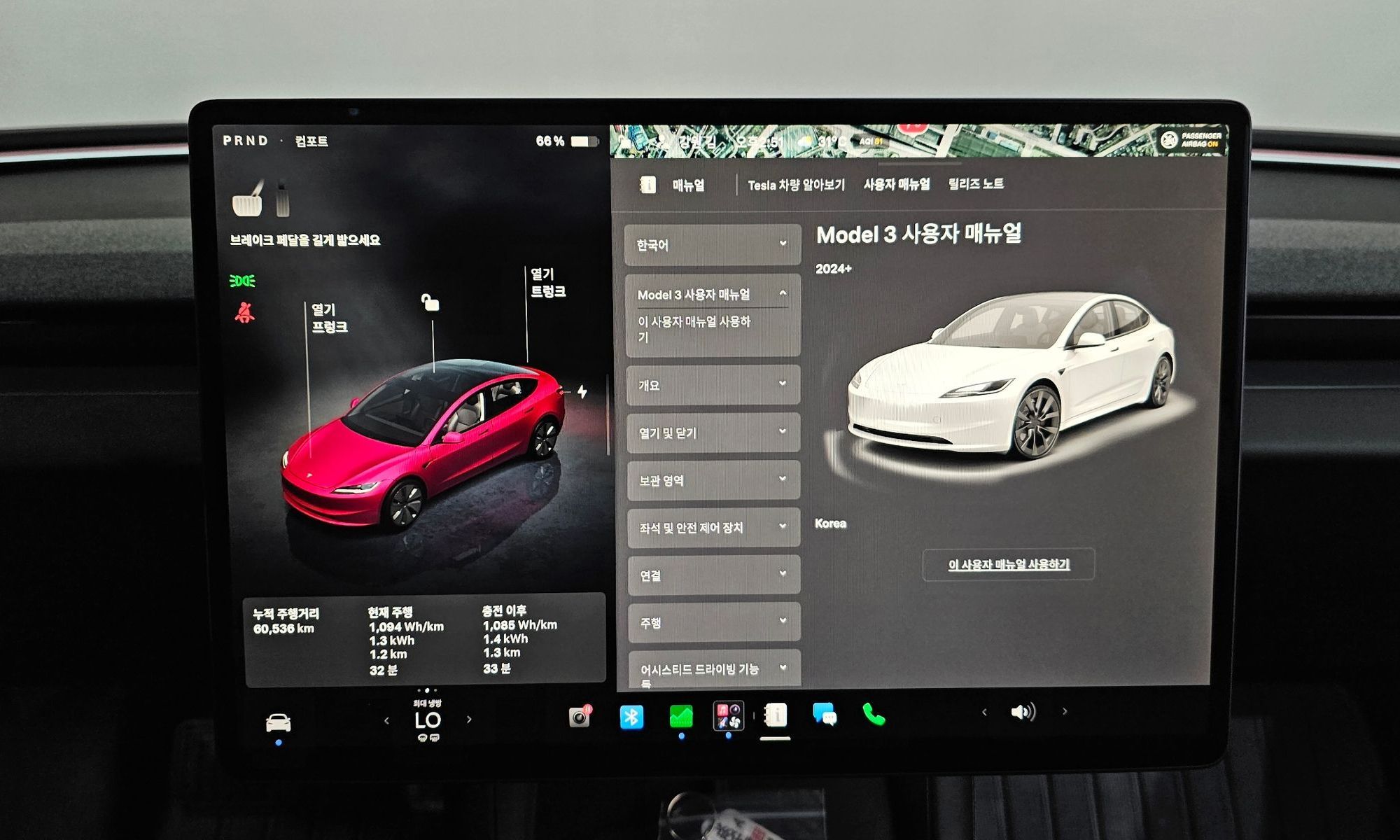Open the green energy graph app

(x=680, y=717)
